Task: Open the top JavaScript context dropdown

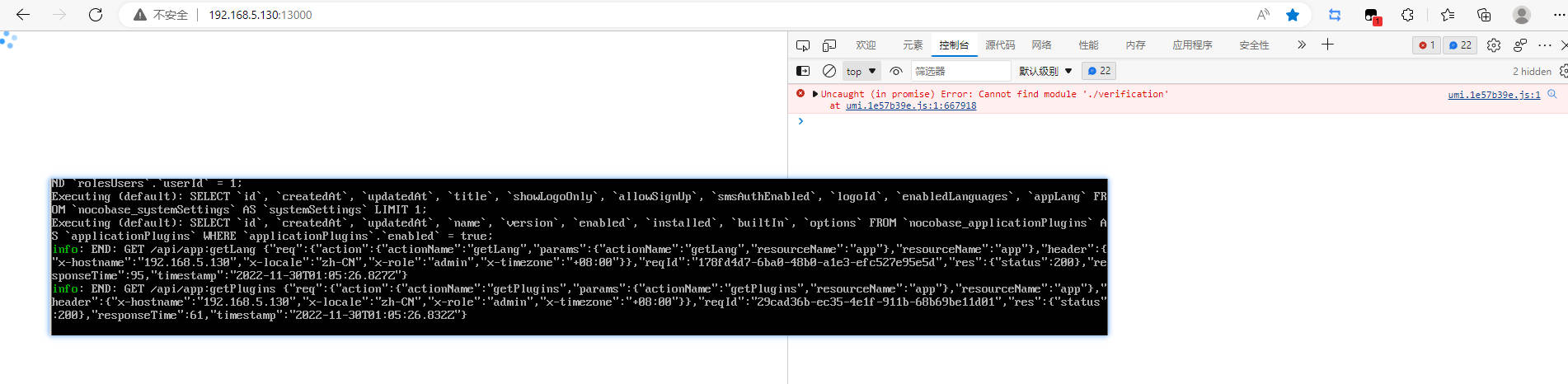Action: point(861,71)
